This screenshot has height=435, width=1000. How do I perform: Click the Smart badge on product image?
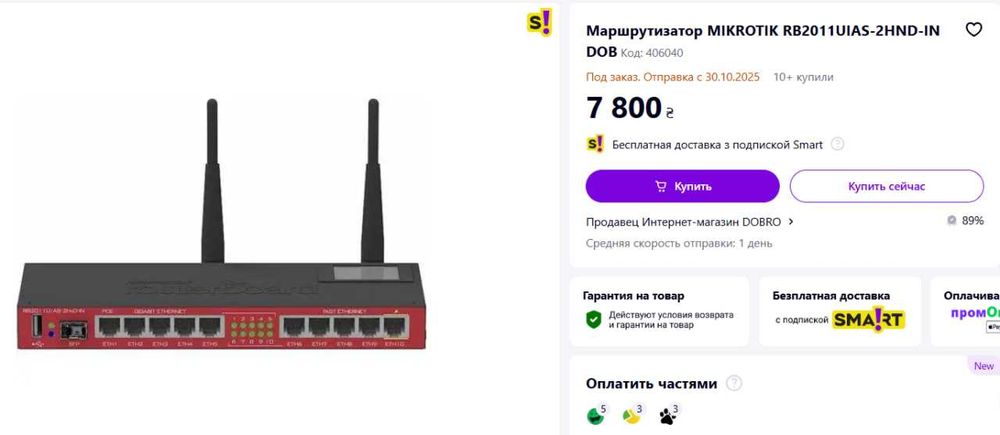click(538, 24)
